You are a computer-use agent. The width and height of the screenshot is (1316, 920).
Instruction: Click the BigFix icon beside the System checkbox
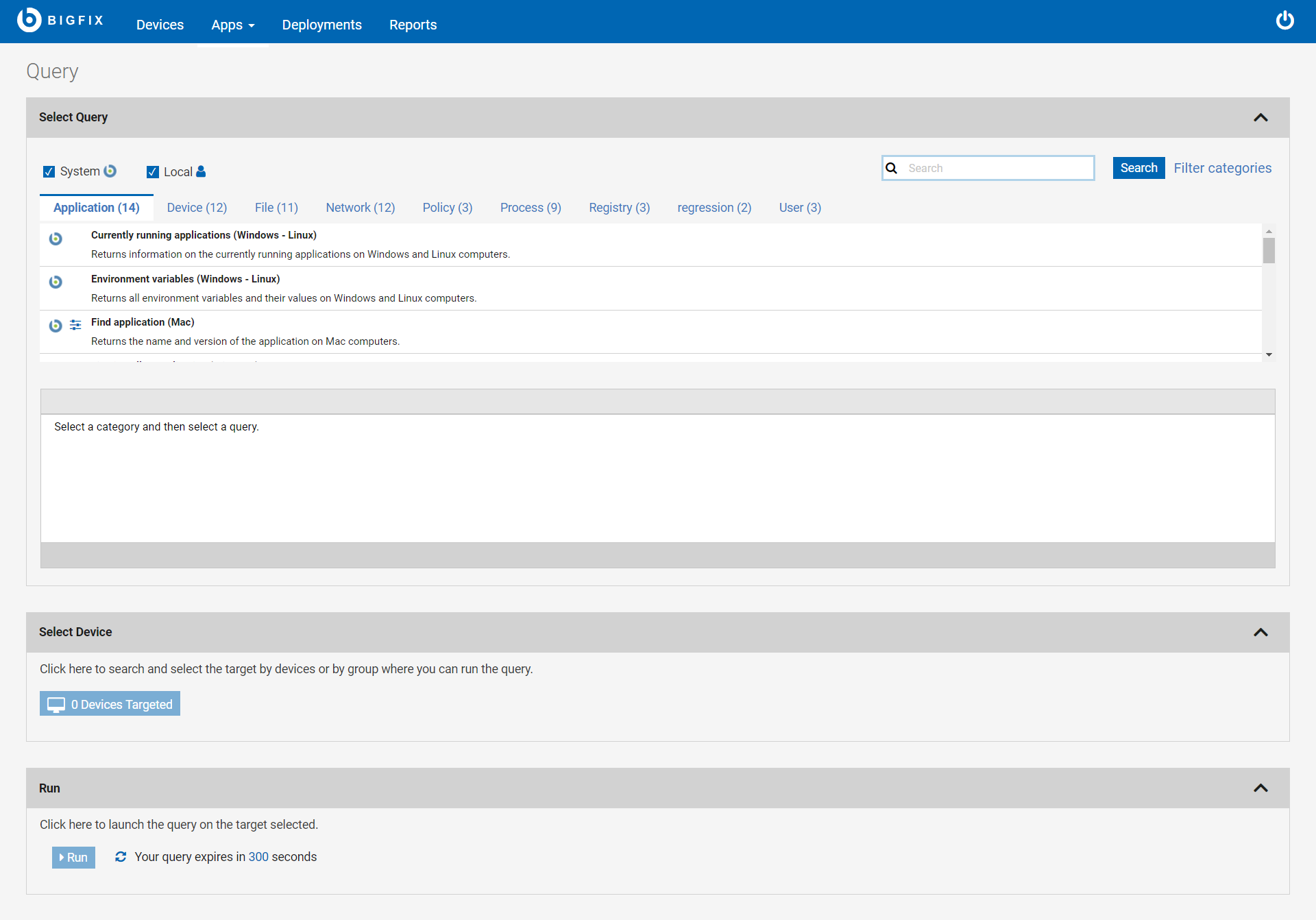click(x=110, y=171)
